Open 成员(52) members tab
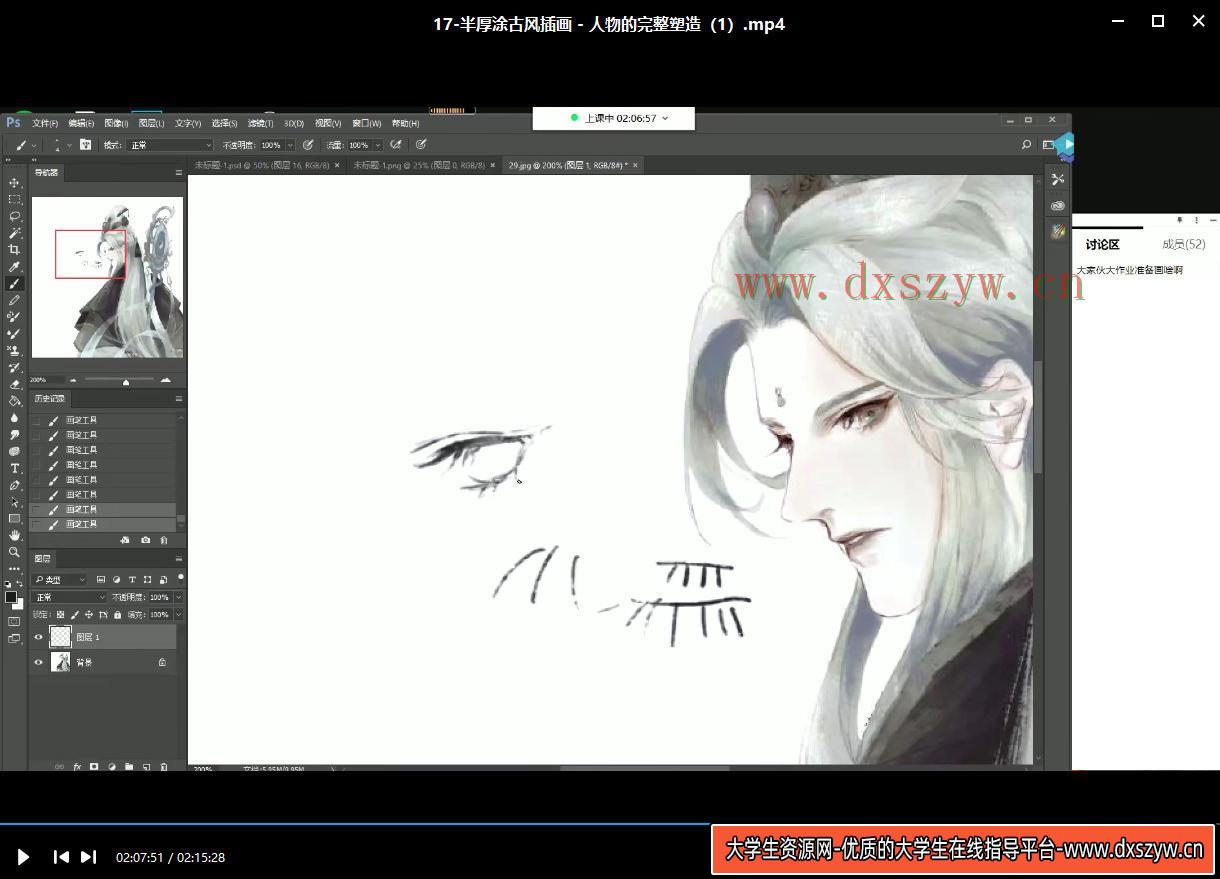 [1183, 244]
